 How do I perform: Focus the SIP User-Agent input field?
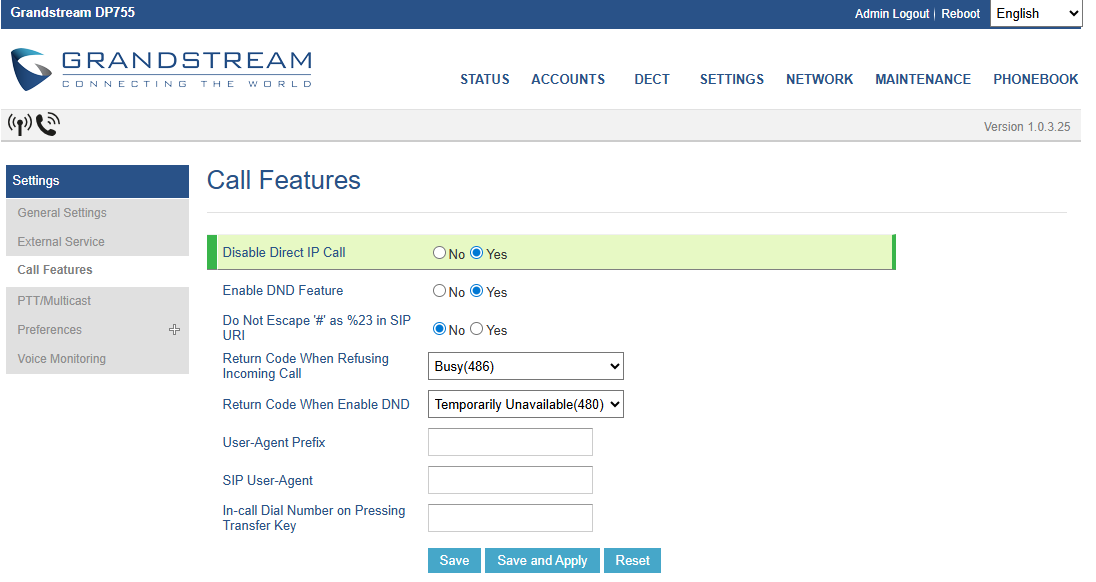(x=510, y=480)
